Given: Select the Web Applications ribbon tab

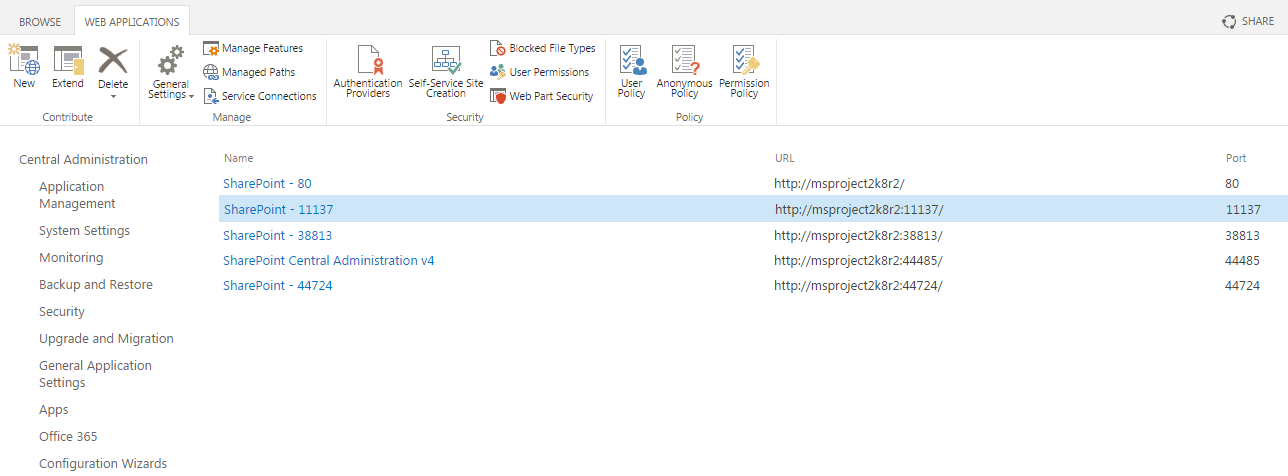Looking at the screenshot, I should pyautogui.click(x=132, y=21).
